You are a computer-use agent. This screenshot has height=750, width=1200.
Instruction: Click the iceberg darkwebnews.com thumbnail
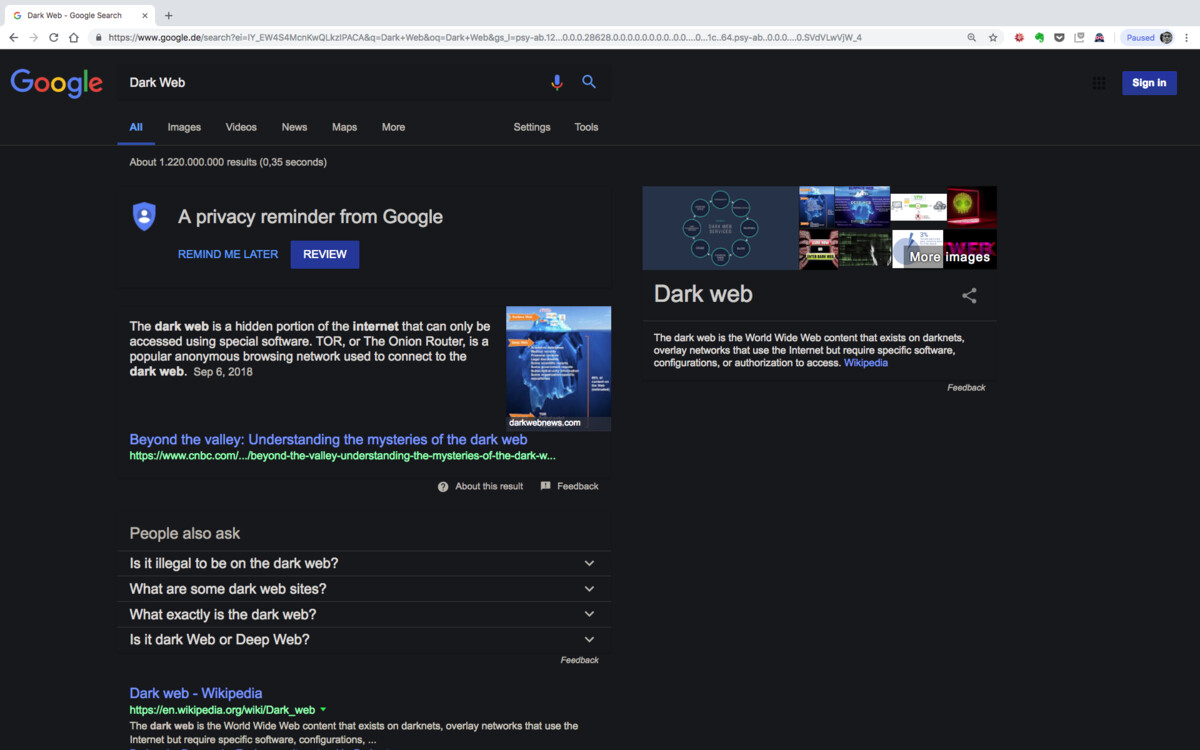[557, 367]
